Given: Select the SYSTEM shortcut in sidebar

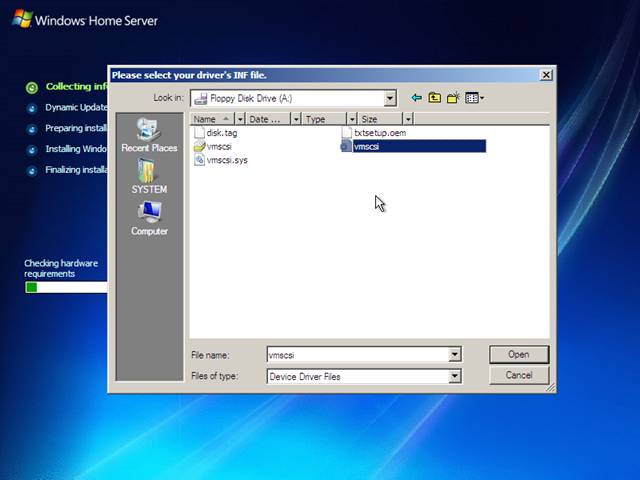Looking at the screenshot, I should (x=149, y=176).
